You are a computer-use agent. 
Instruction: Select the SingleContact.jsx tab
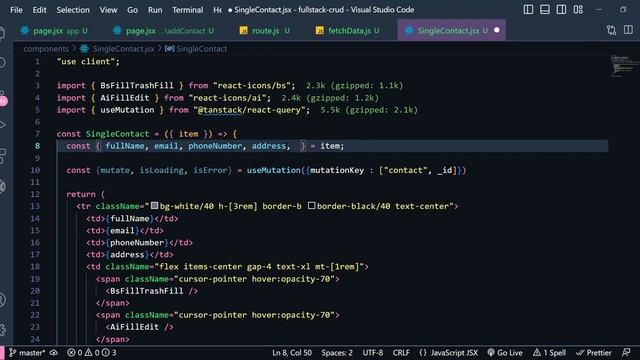451,31
